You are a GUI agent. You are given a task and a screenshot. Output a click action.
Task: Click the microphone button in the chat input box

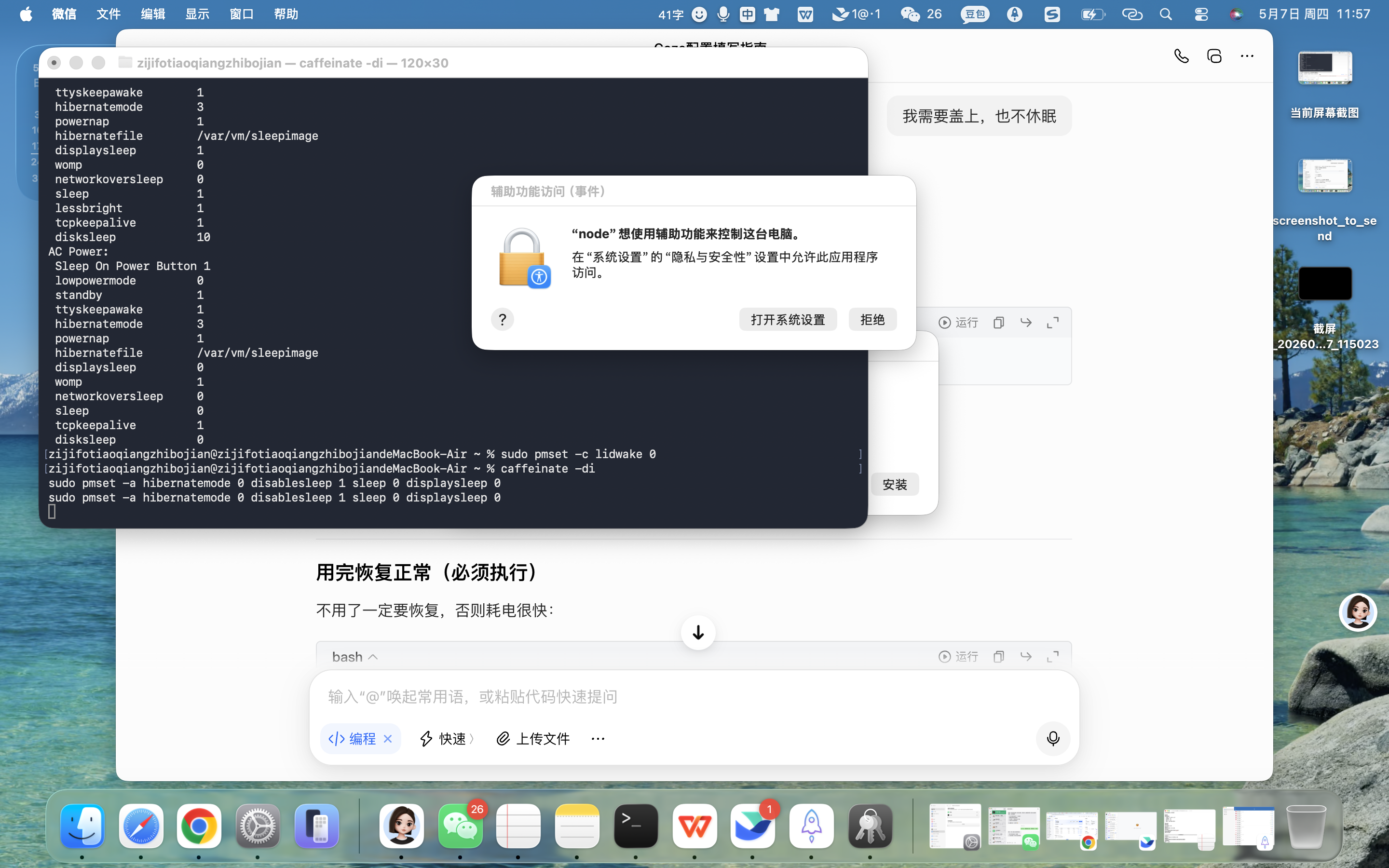click(1053, 738)
